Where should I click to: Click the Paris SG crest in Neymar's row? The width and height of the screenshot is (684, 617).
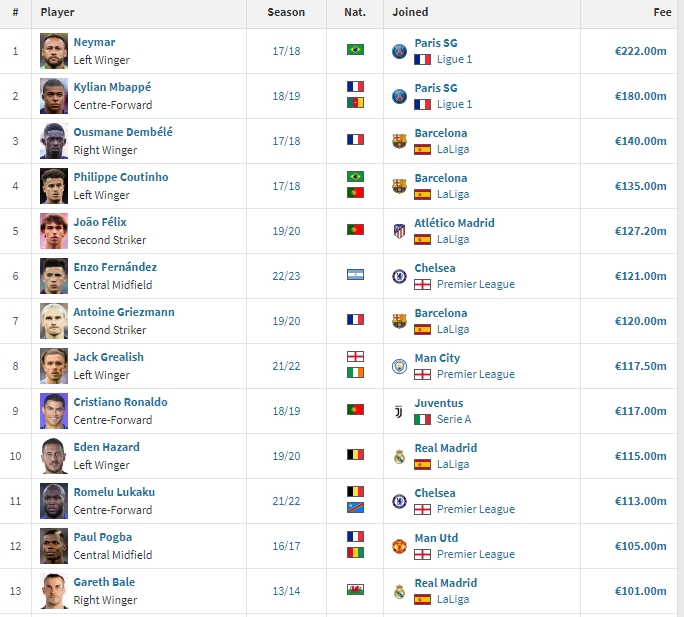click(x=399, y=51)
